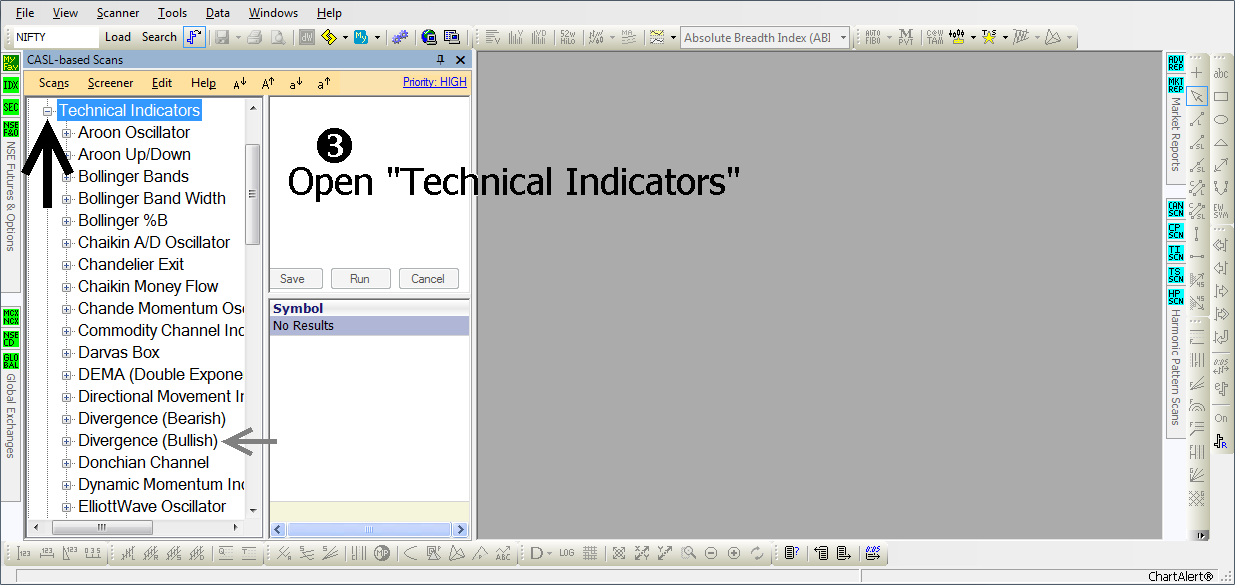Open the Scanner menu
Screen dimensions: 1235x585
(x=118, y=13)
